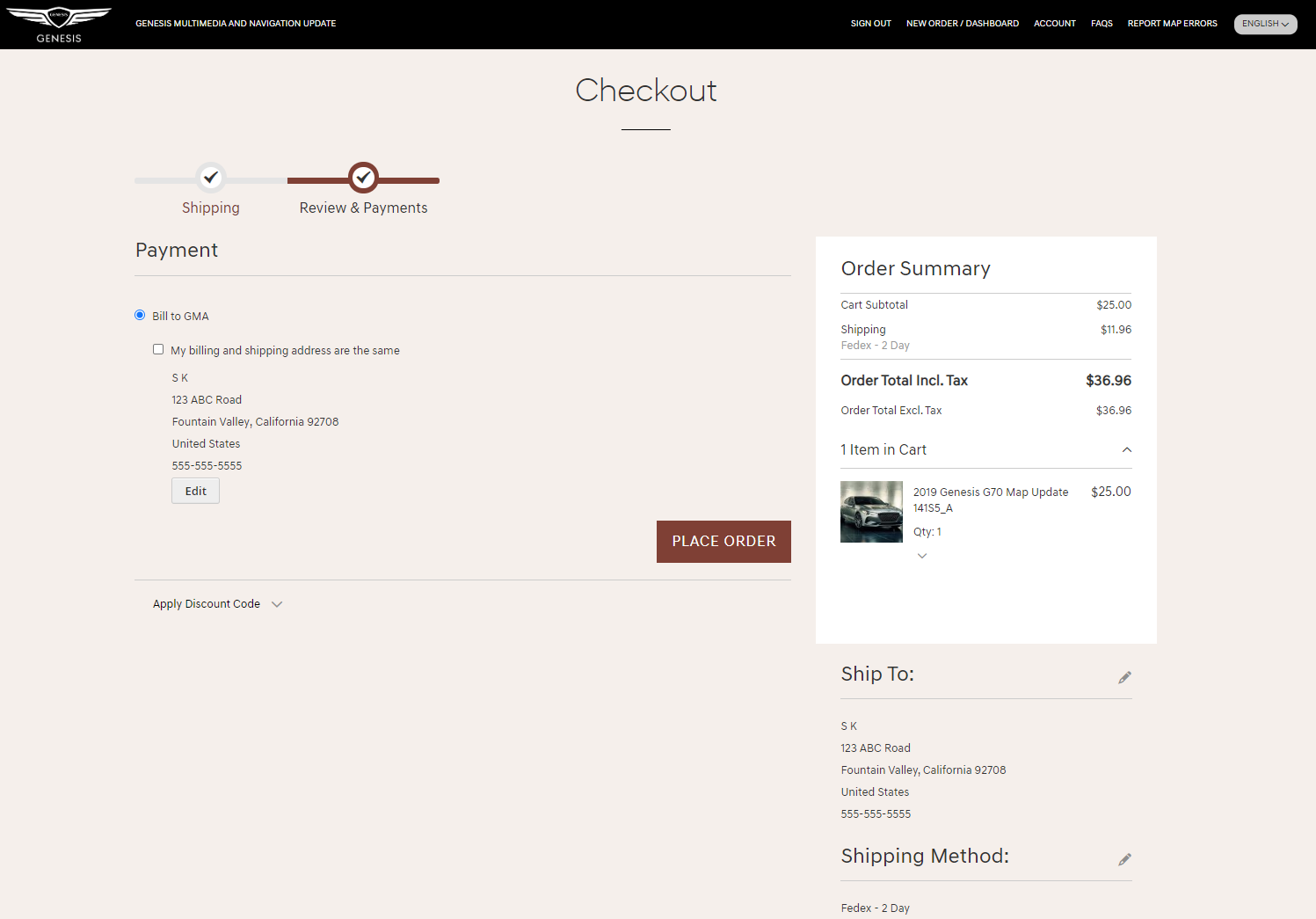
Task: Collapse the 1 Item in Cart list
Action: click(x=1127, y=449)
